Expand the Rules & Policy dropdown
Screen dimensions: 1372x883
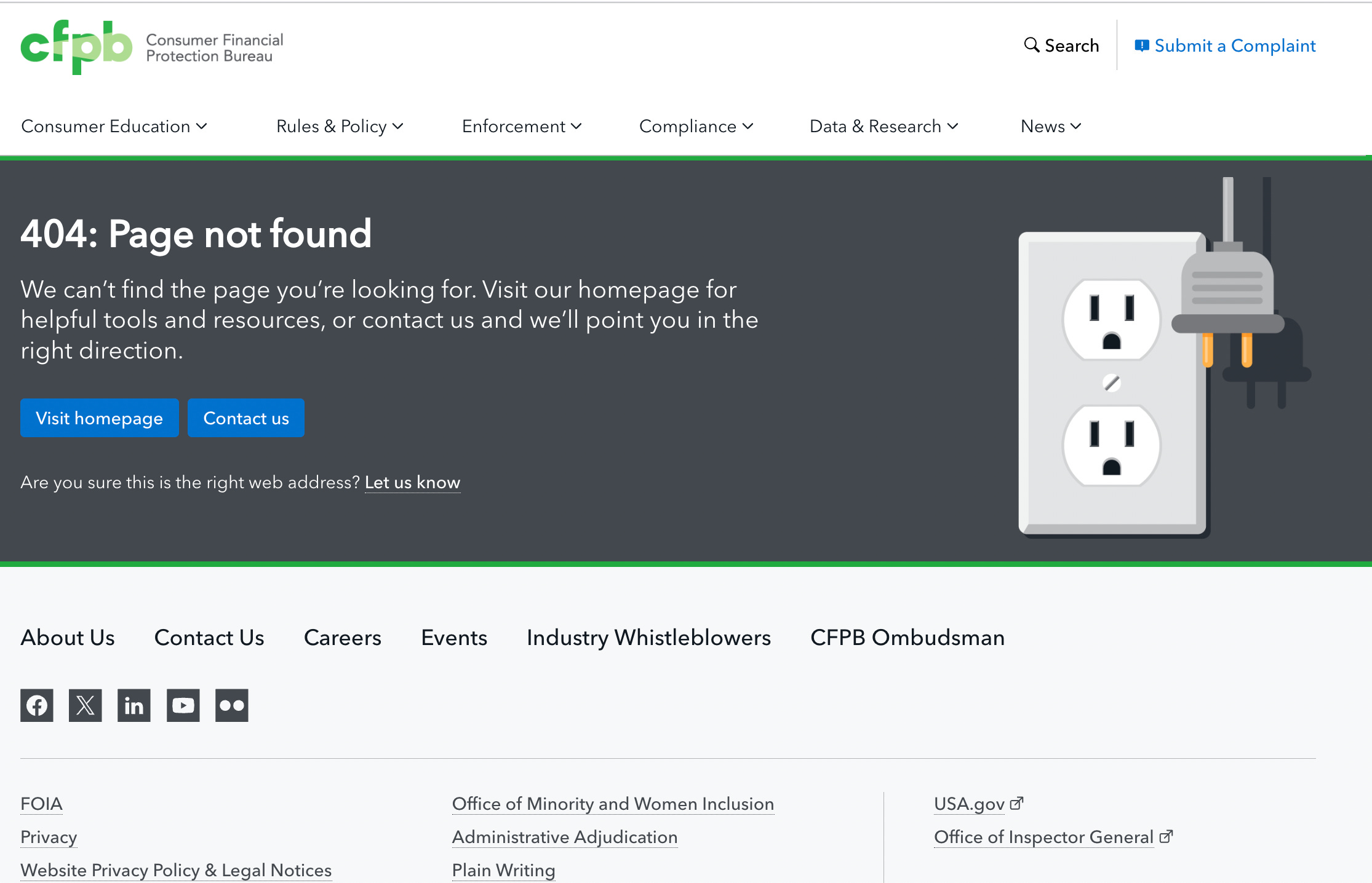point(340,126)
